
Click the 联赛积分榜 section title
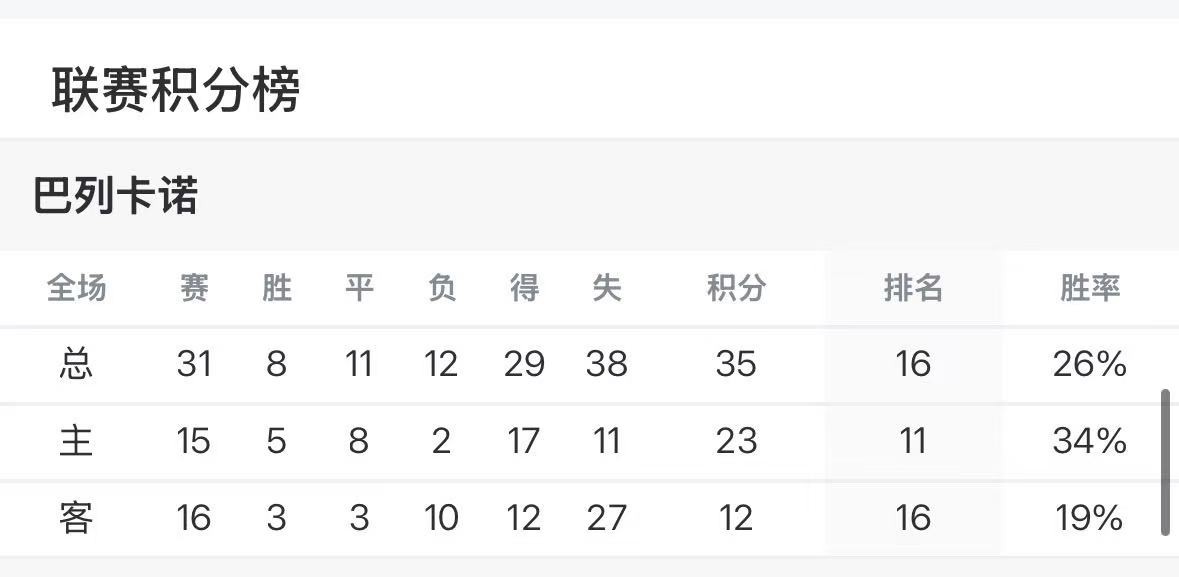click(x=176, y=91)
